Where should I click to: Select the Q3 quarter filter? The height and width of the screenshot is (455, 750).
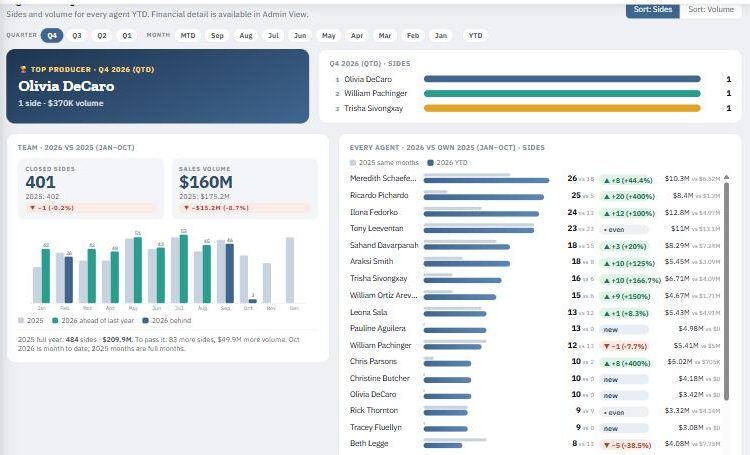77,35
